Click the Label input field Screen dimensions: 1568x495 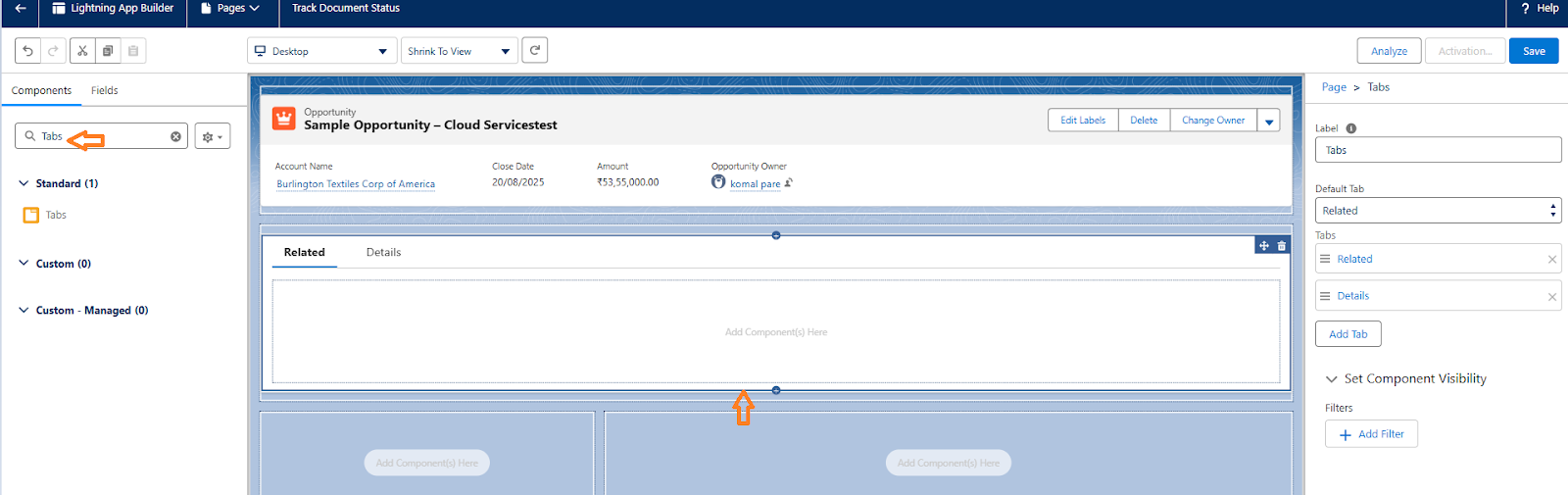pyautogui.click(x=1437, y=150)
